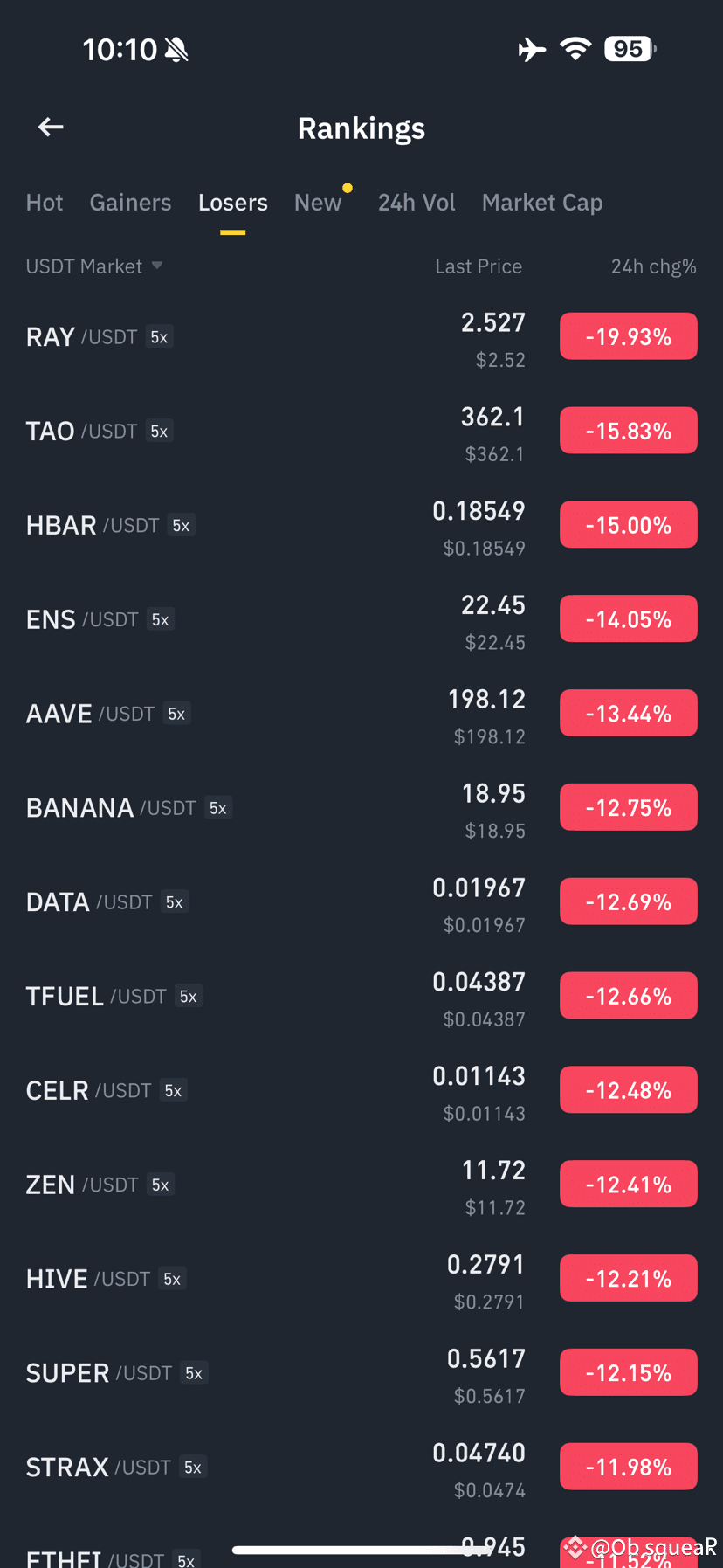Tap the Wi-Fi status icon
Image resolution: width=723 pixels, height=1568 pixels.
[x=575, y=49]
